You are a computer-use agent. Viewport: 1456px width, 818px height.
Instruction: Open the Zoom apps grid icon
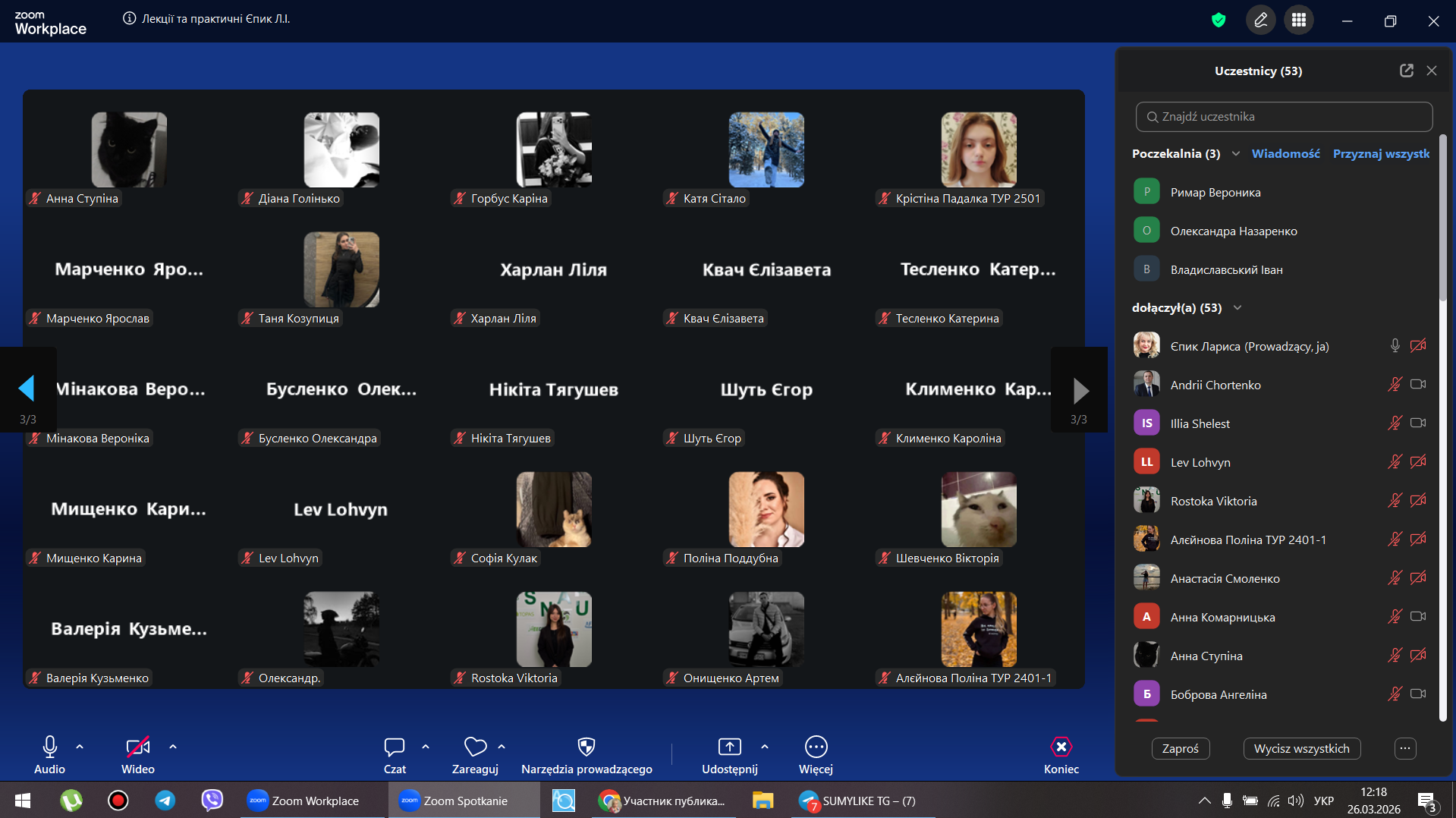click(1299, 20)
